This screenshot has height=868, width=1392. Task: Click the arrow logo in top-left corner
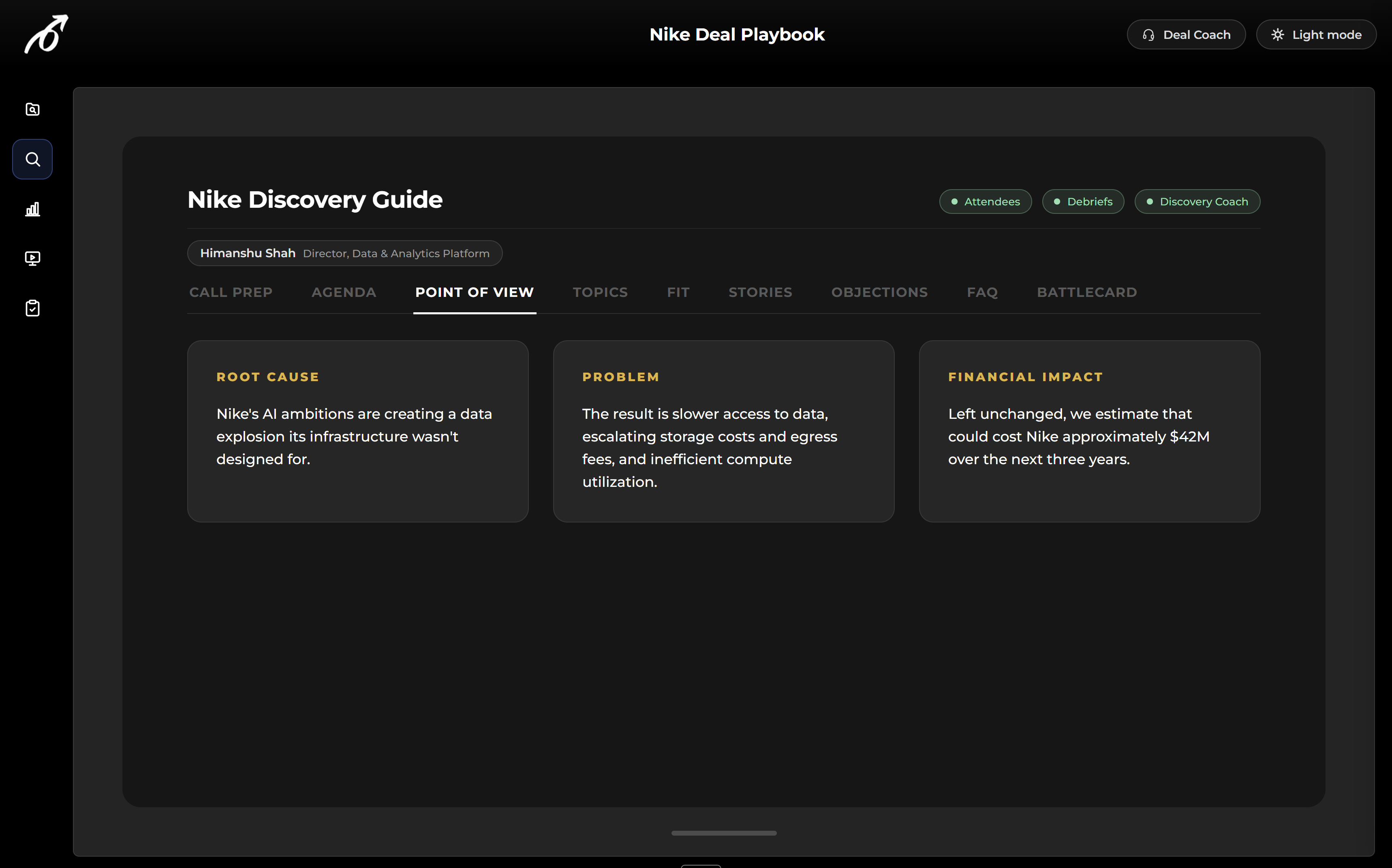tap(46, 34)
